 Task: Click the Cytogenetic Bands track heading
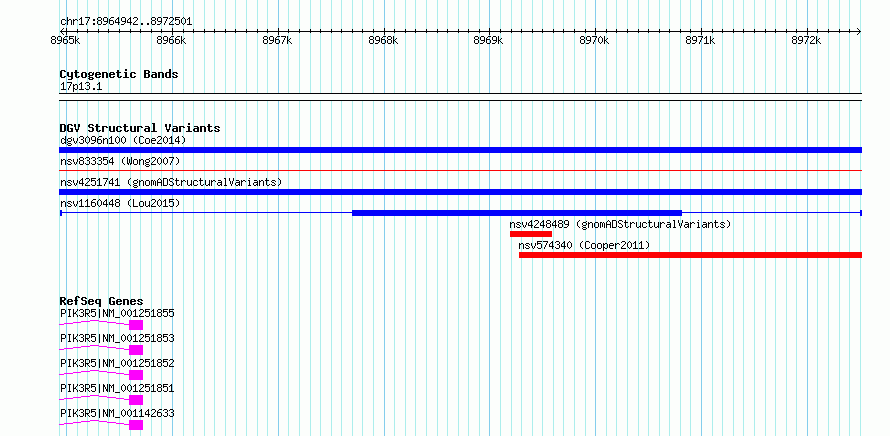(x=119, y=74)
